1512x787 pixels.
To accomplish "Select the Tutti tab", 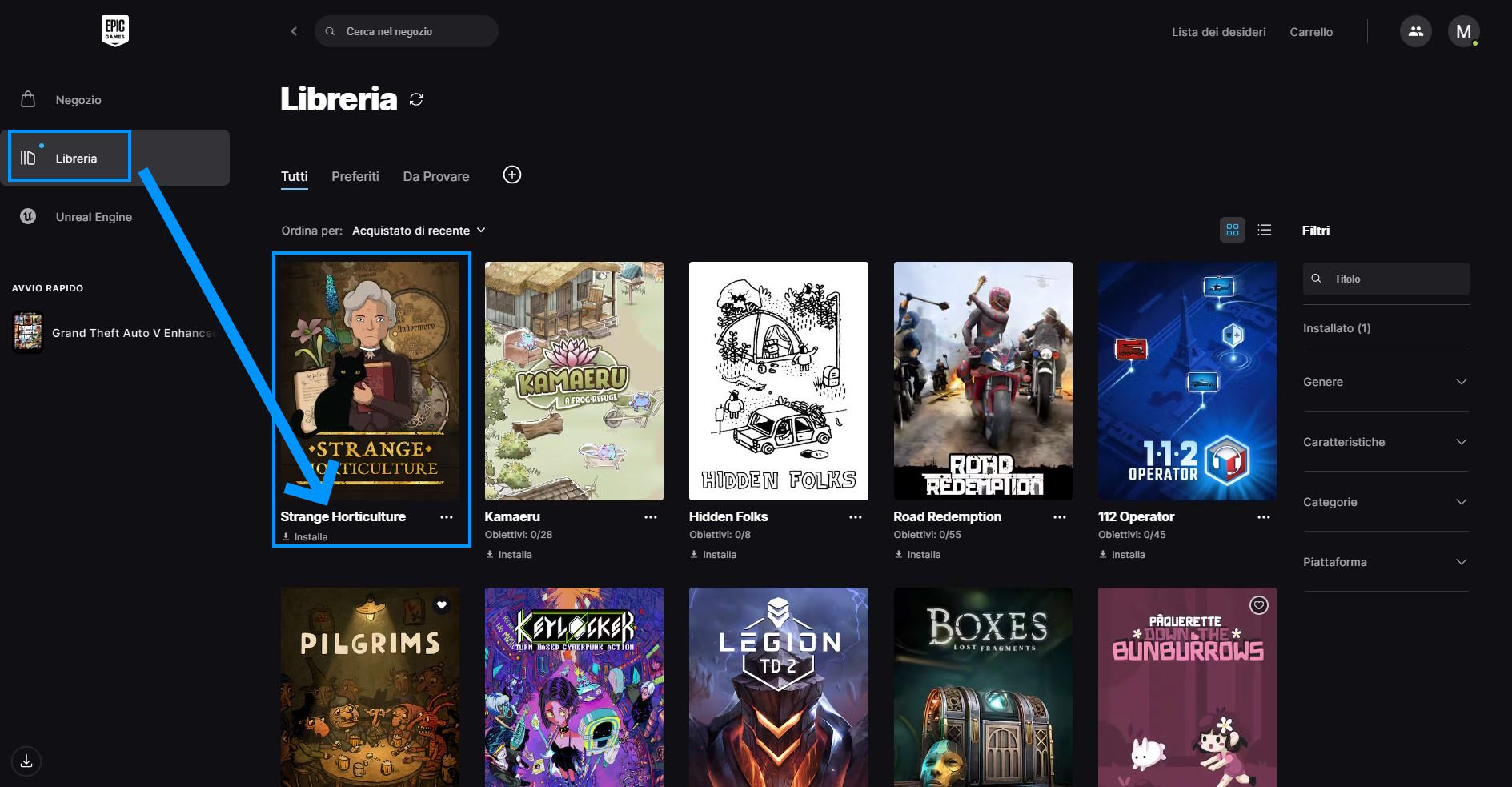I will click(x=294, y=176).
